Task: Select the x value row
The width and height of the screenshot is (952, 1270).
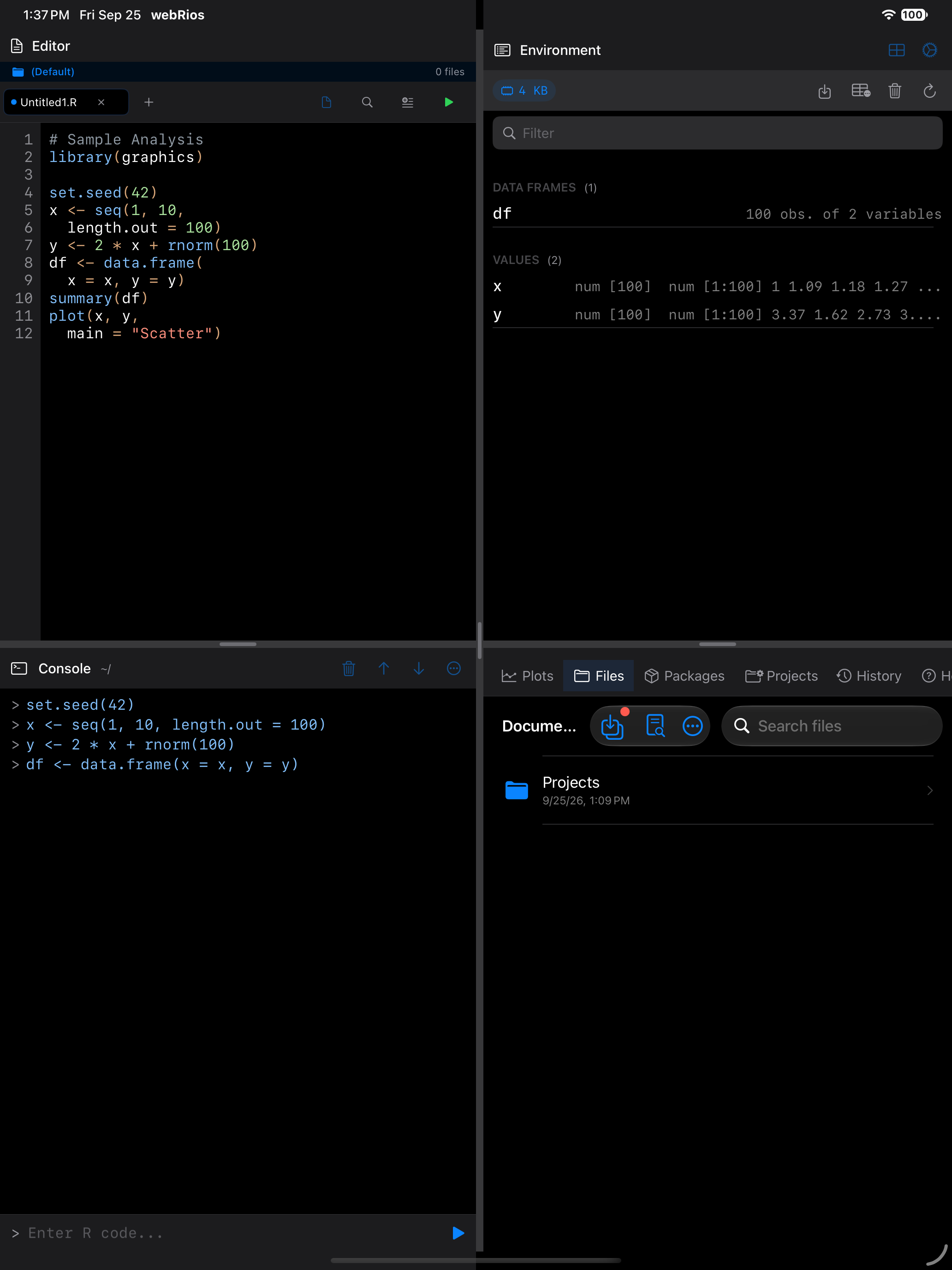Action: click(x=717, y=287)
